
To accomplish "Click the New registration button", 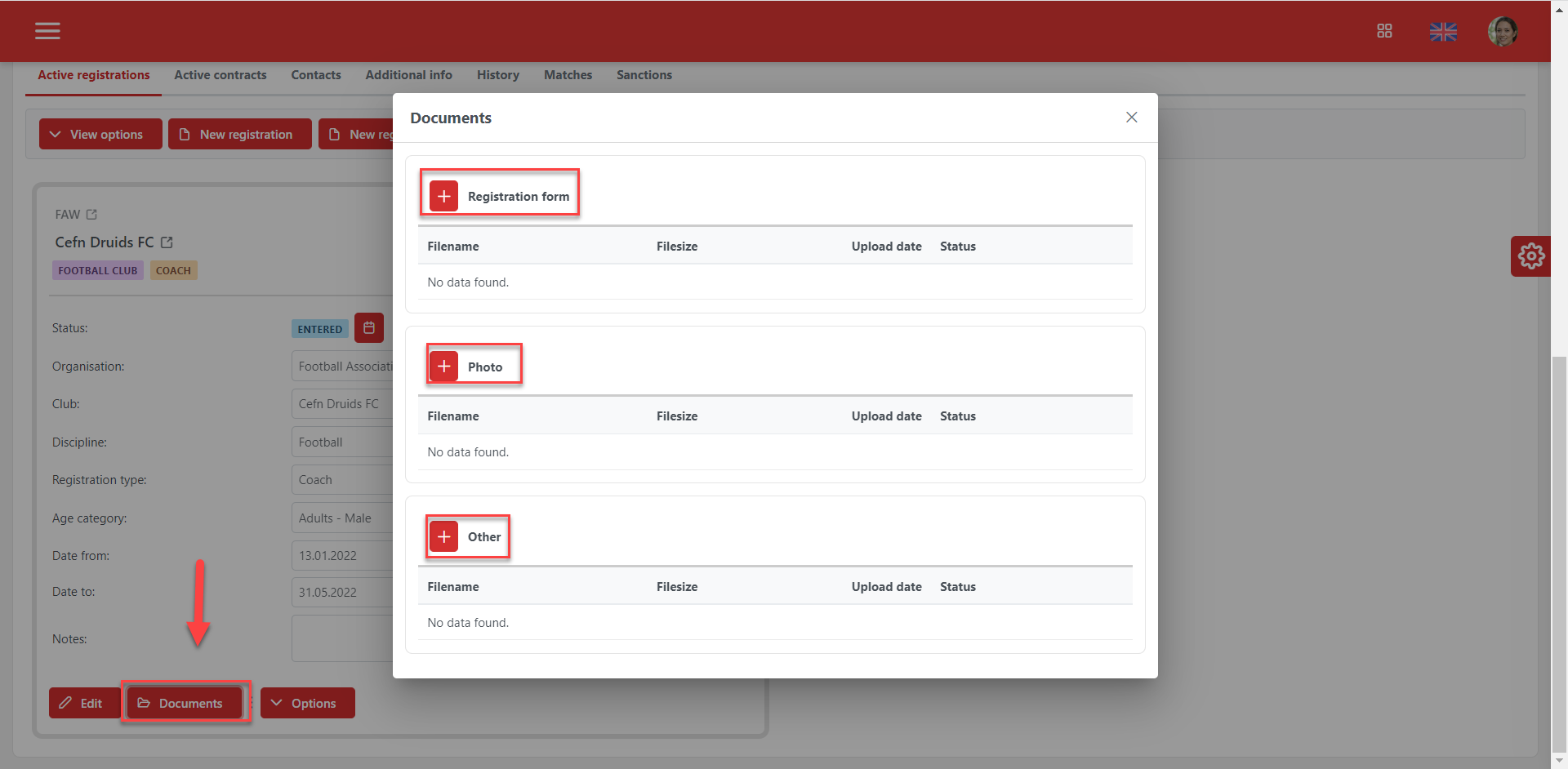I will click(239, 135).
